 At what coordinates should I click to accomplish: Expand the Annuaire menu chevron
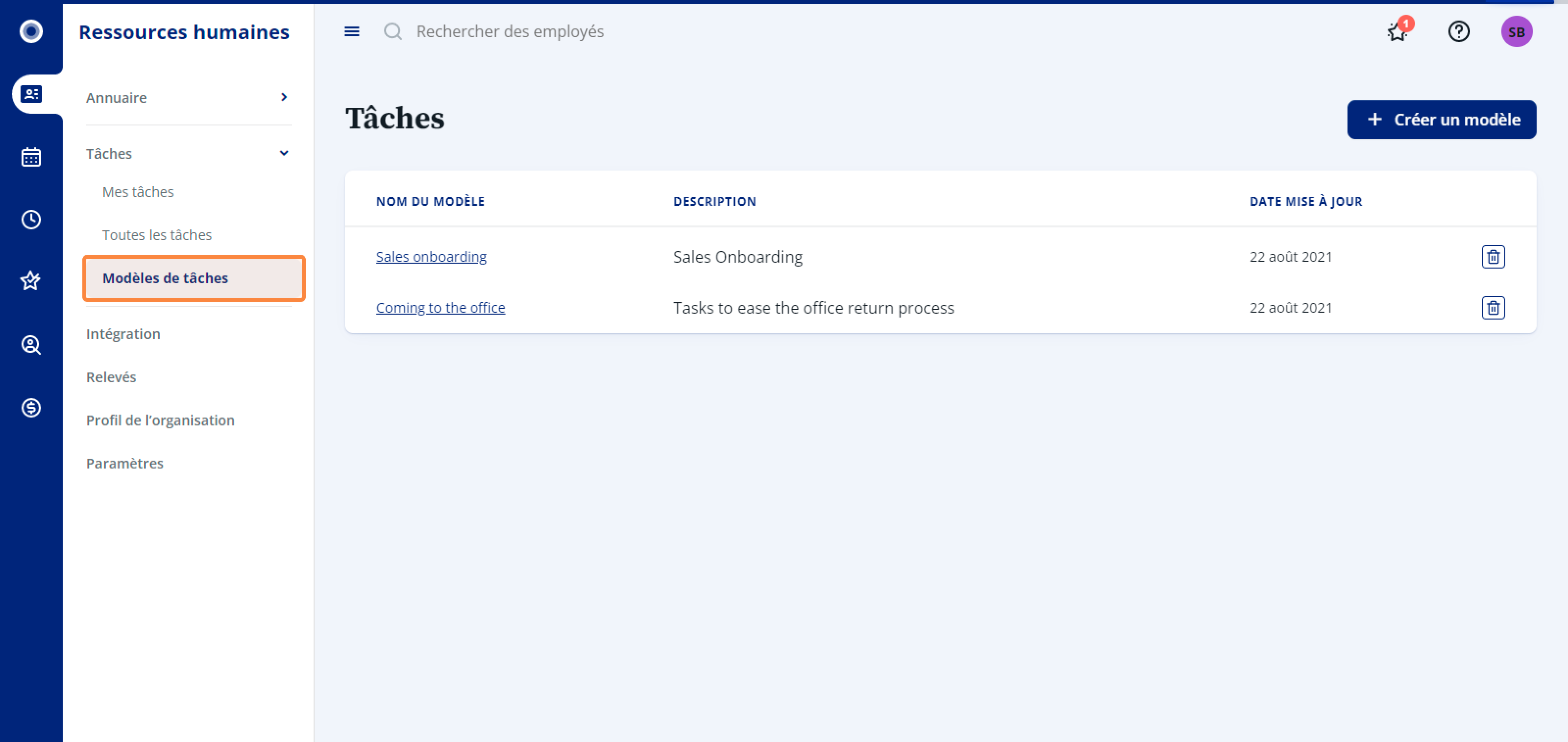(284, 98)
